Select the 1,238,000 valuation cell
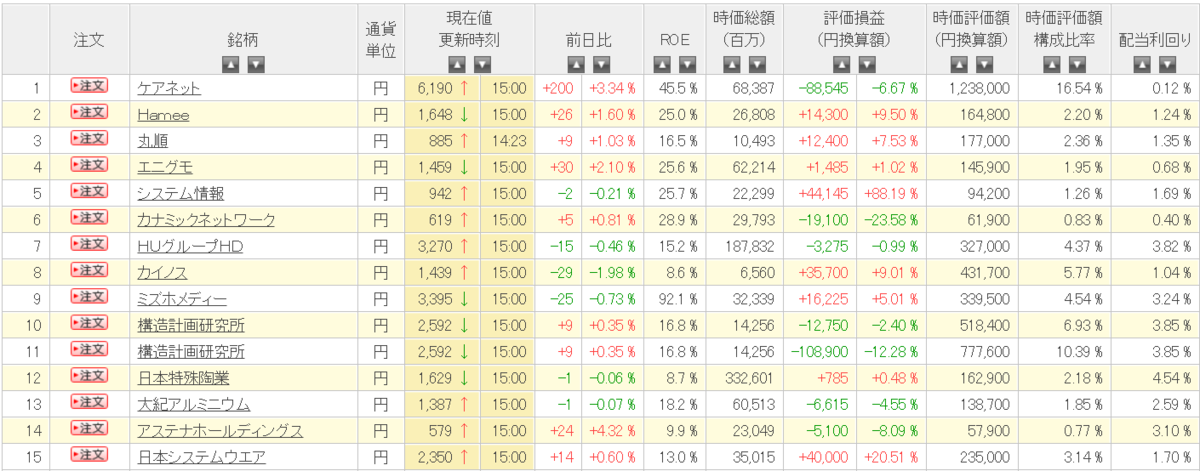This screenshot has width=1200, height=471. 974,88
